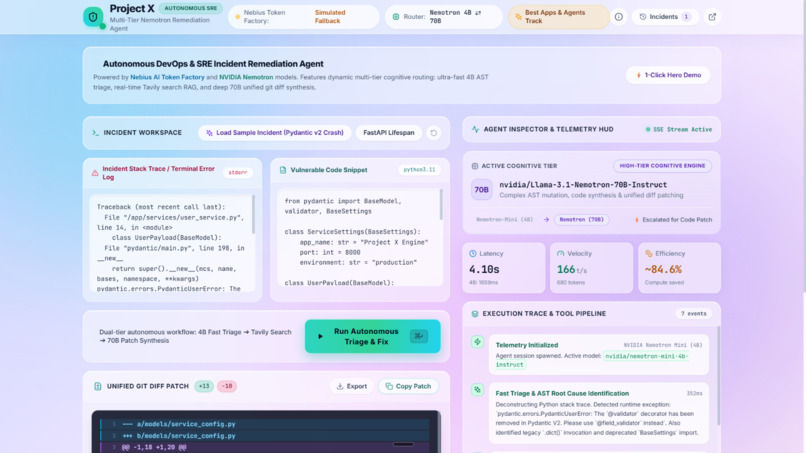The height and width of the screenshot is (453, 806).
Task: Select the Nemotron (70B) tier pill
Action: [581, 220]
